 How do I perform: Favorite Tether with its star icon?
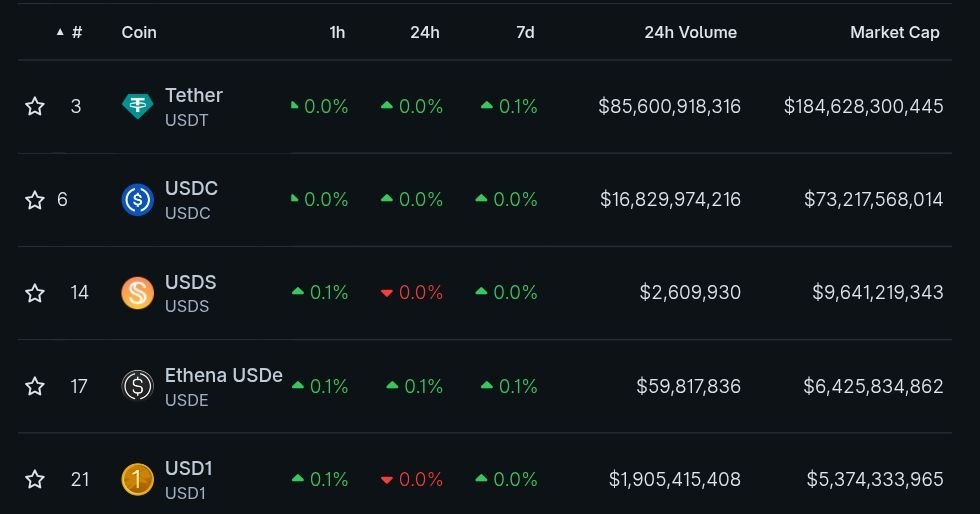click(x=35, y=106)
